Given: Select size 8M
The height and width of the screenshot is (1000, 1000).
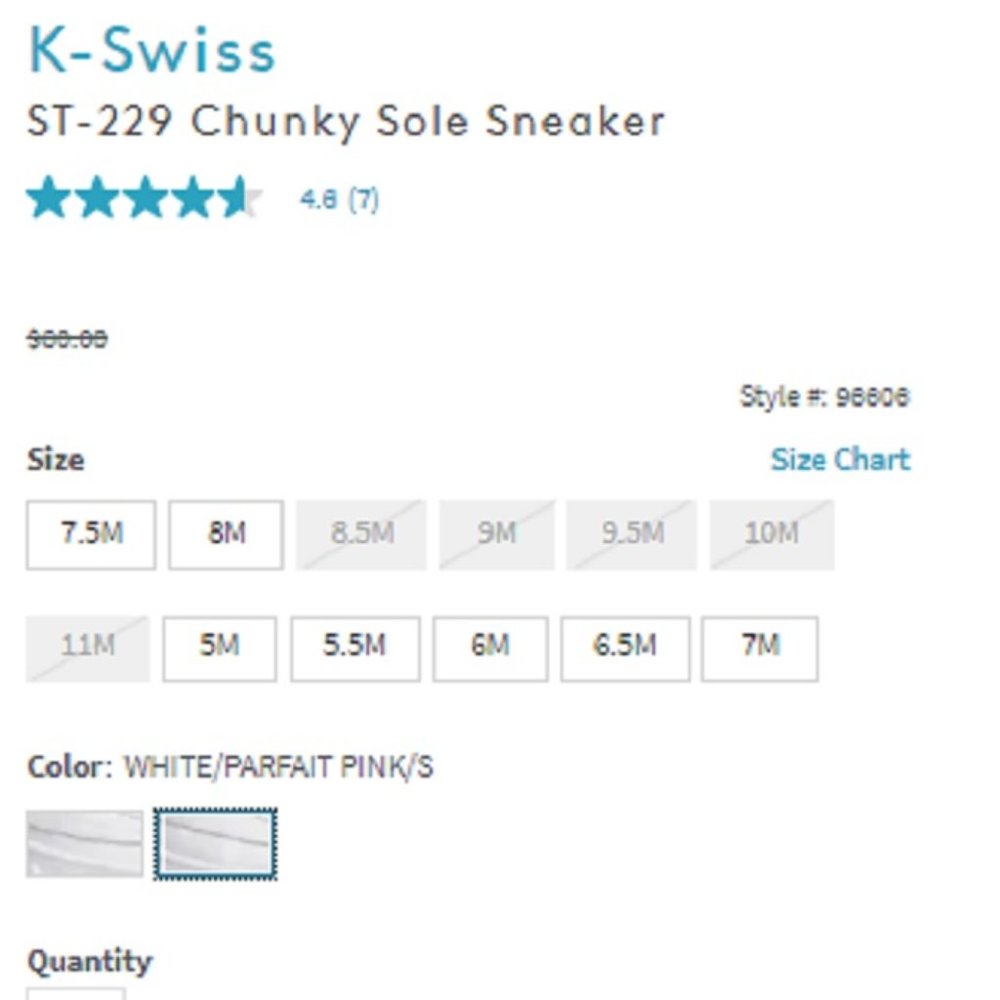Looking at the screenshot, I should [225, 534].
